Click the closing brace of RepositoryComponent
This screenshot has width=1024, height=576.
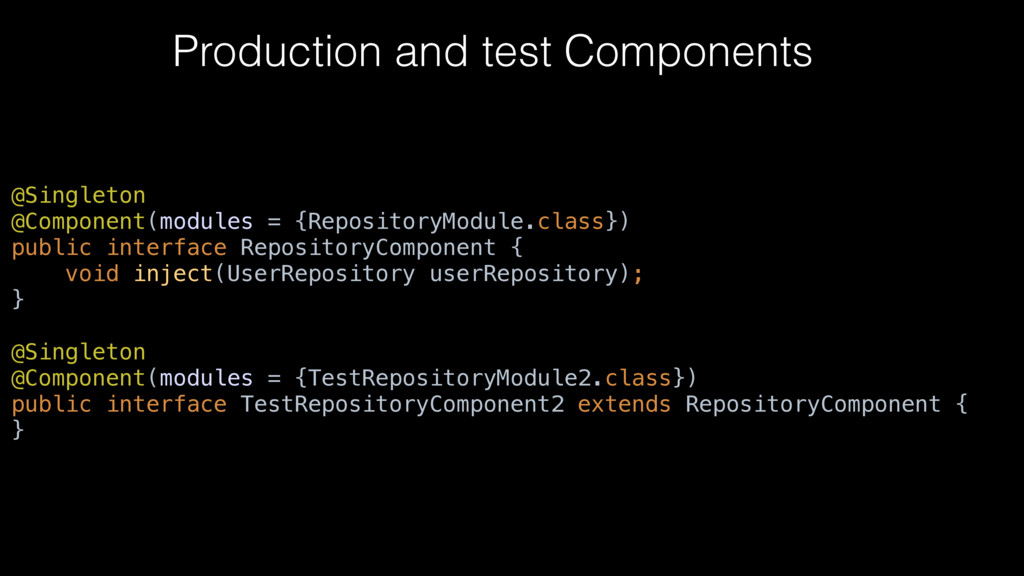pyautogui.click(x=18, y=299)
